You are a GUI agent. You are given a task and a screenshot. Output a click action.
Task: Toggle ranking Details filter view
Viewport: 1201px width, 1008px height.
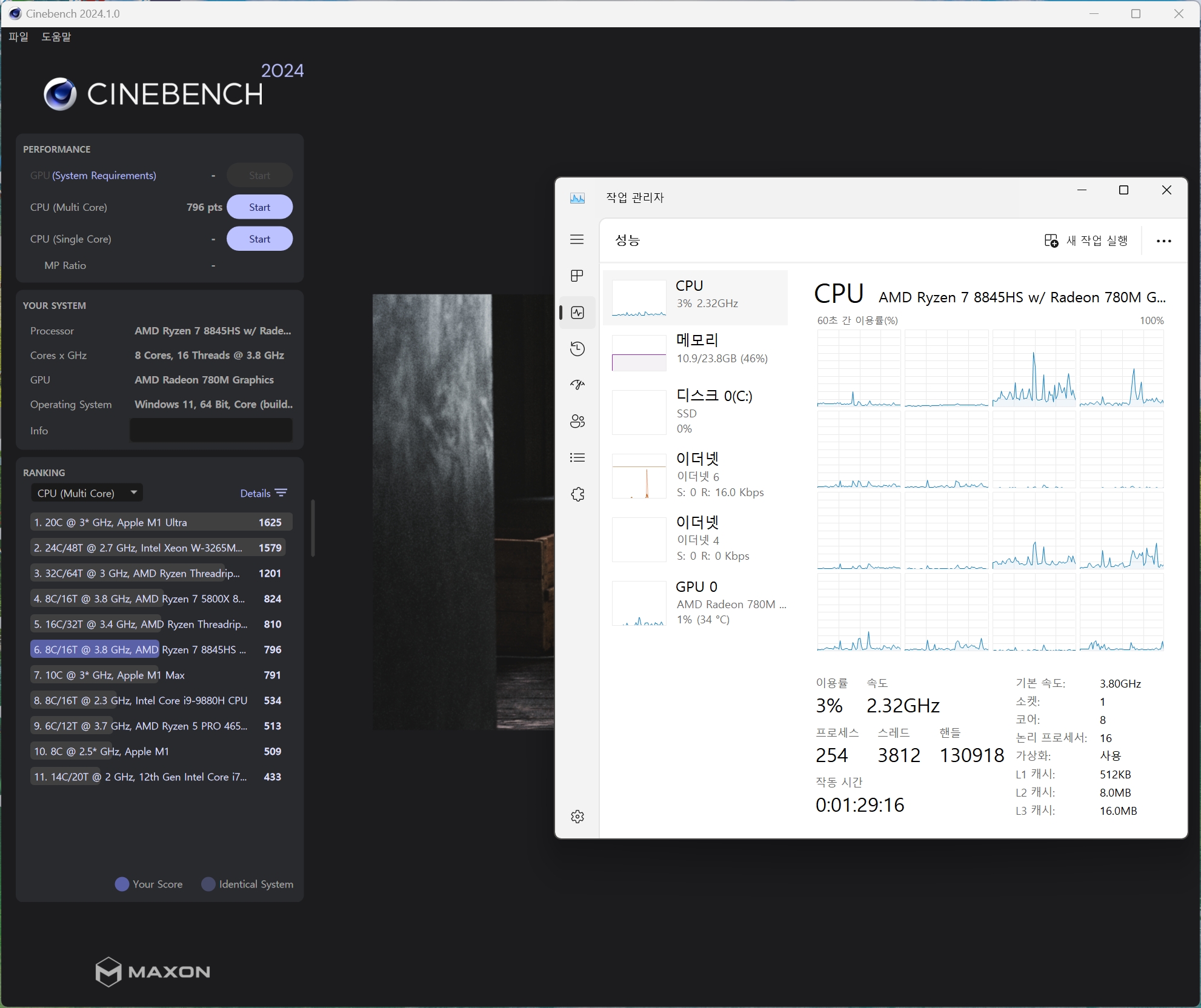click(264, 493)
